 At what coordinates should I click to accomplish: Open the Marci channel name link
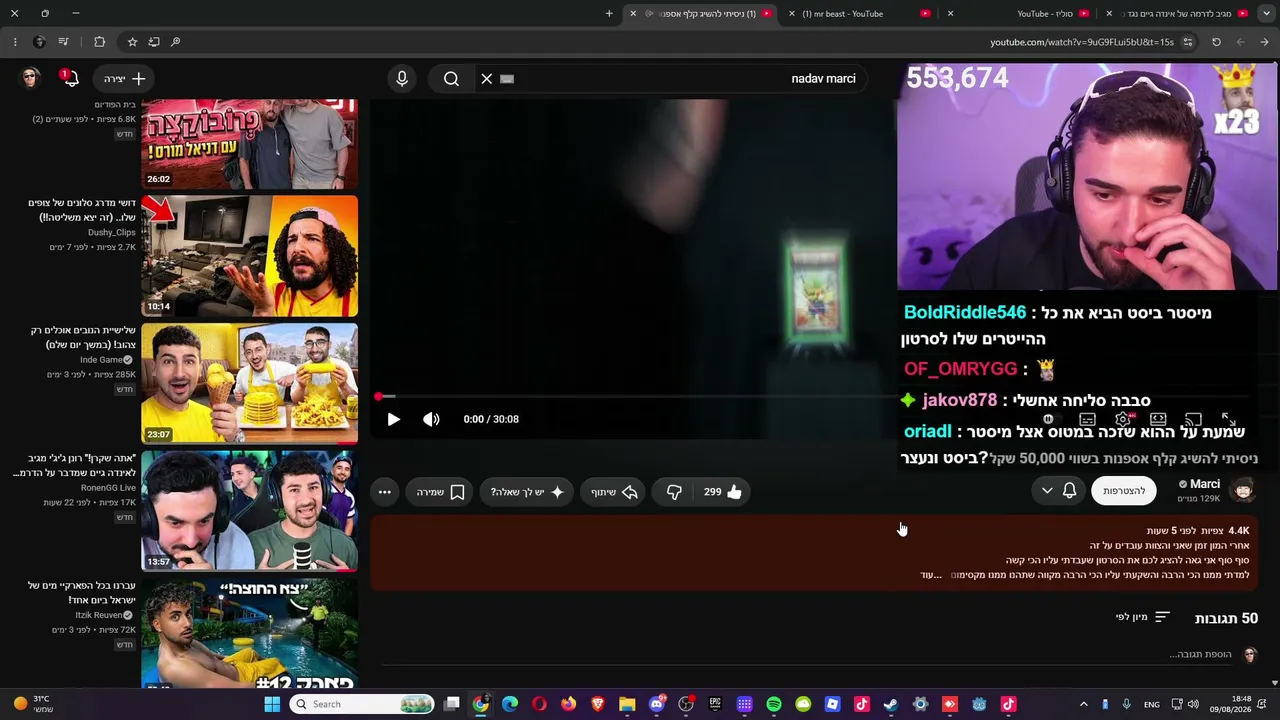(x=1204, y=484)
